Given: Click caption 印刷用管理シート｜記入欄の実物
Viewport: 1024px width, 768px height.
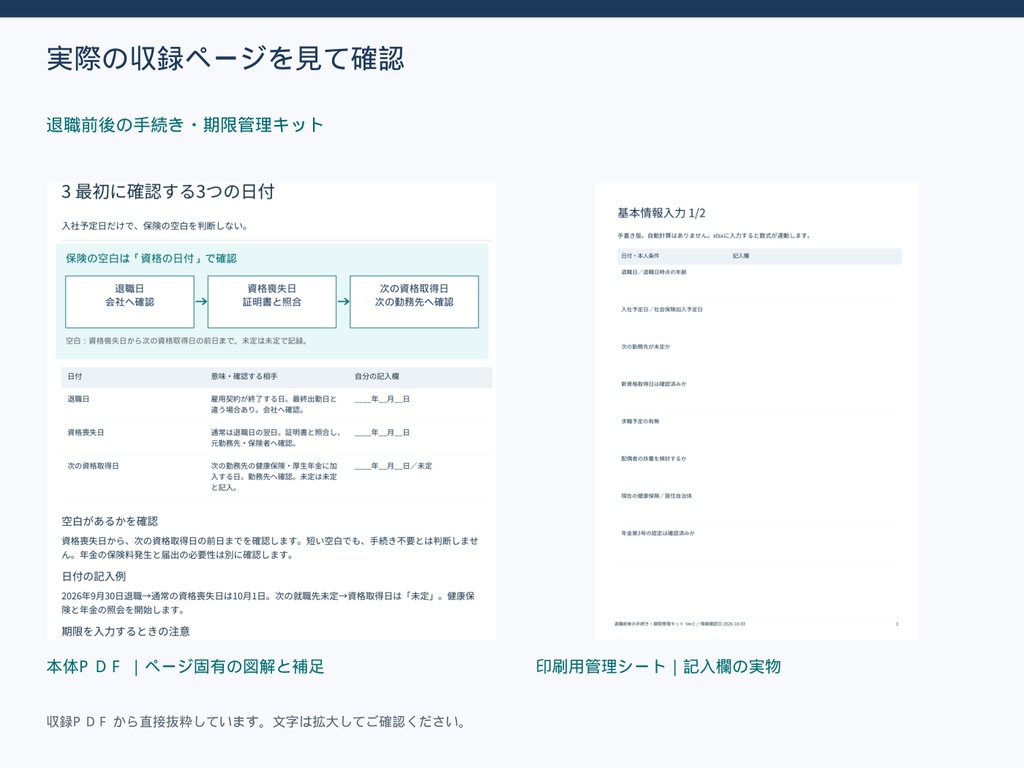Looking at the screenshot, I should tap(658, 667).
